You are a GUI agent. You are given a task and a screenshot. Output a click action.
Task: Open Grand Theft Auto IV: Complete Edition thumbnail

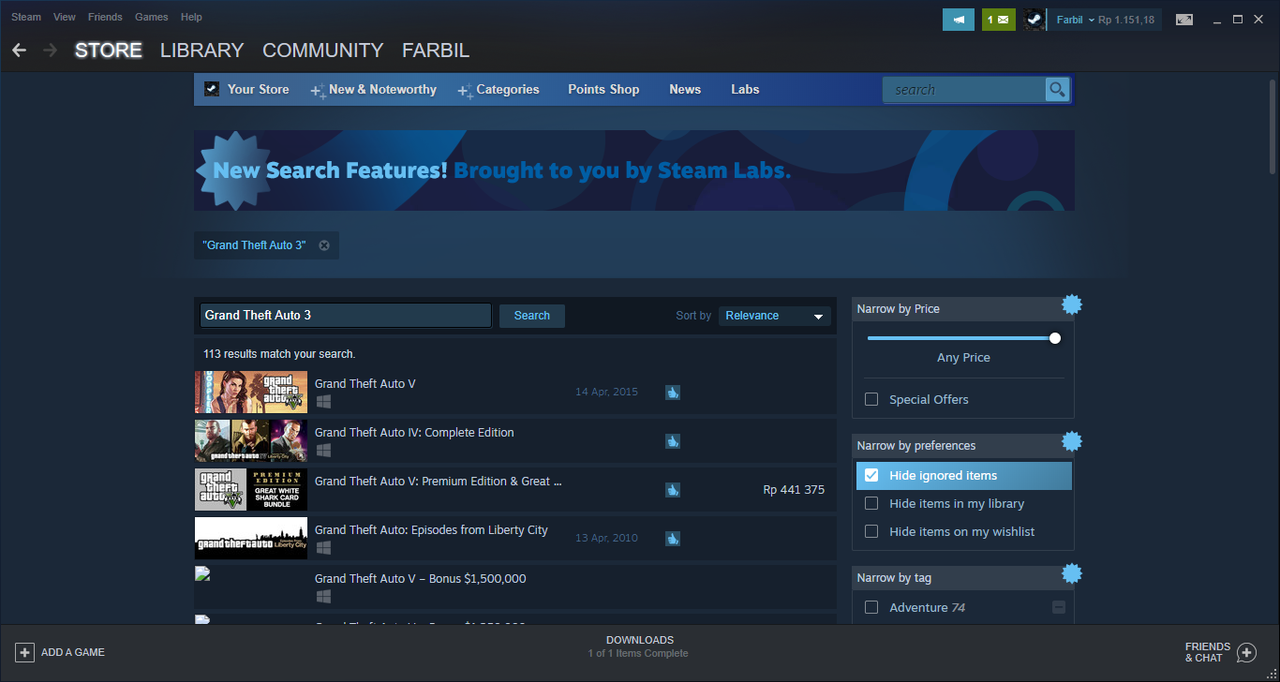pos(251,441)
